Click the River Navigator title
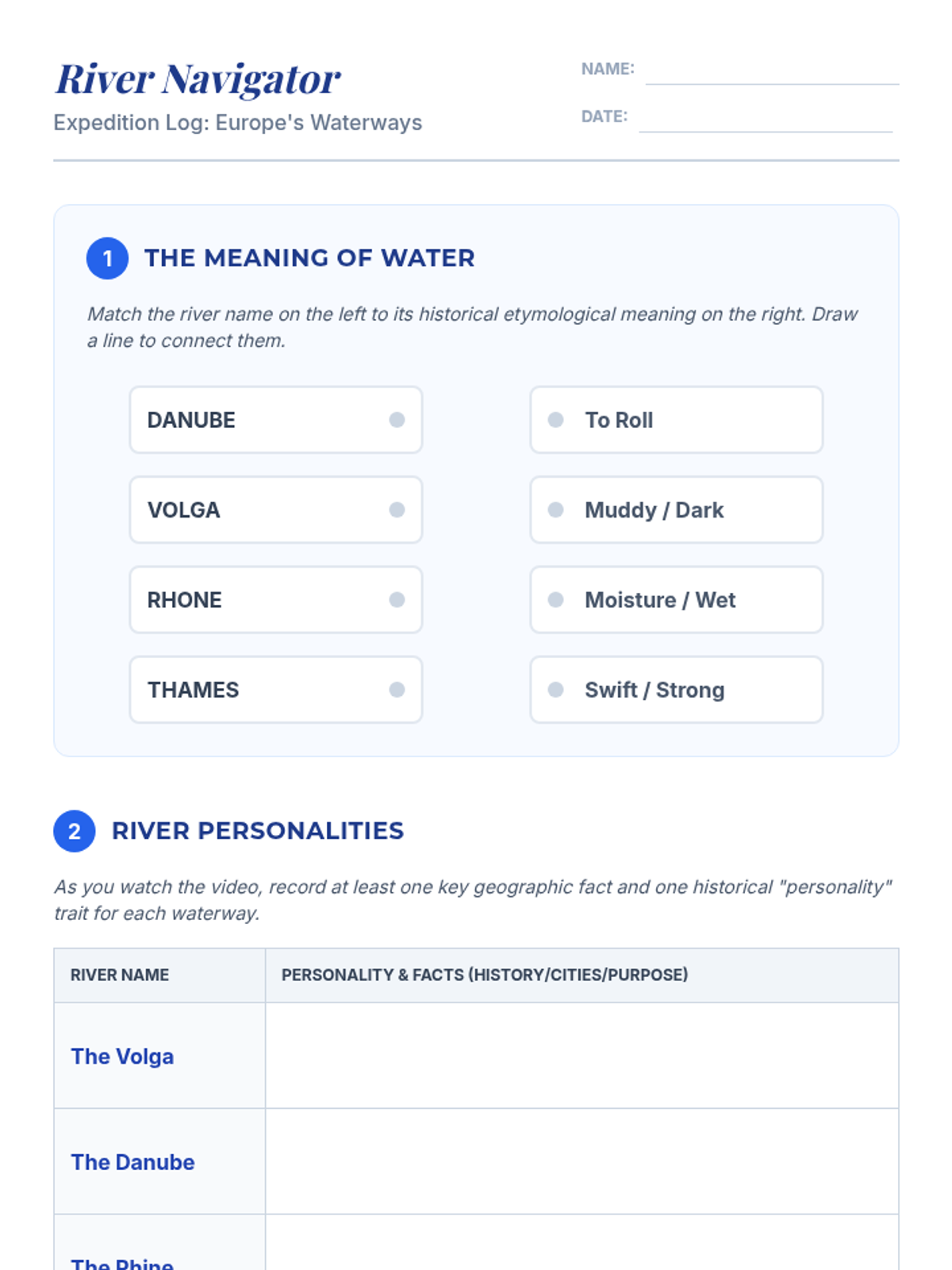Viewport: 952px width, 1270px height. 198,79
